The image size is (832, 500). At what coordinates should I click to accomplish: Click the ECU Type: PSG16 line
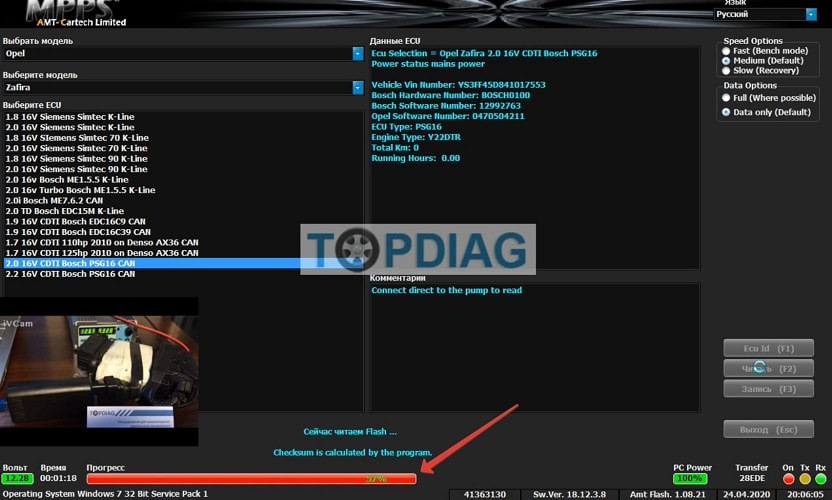406,127
